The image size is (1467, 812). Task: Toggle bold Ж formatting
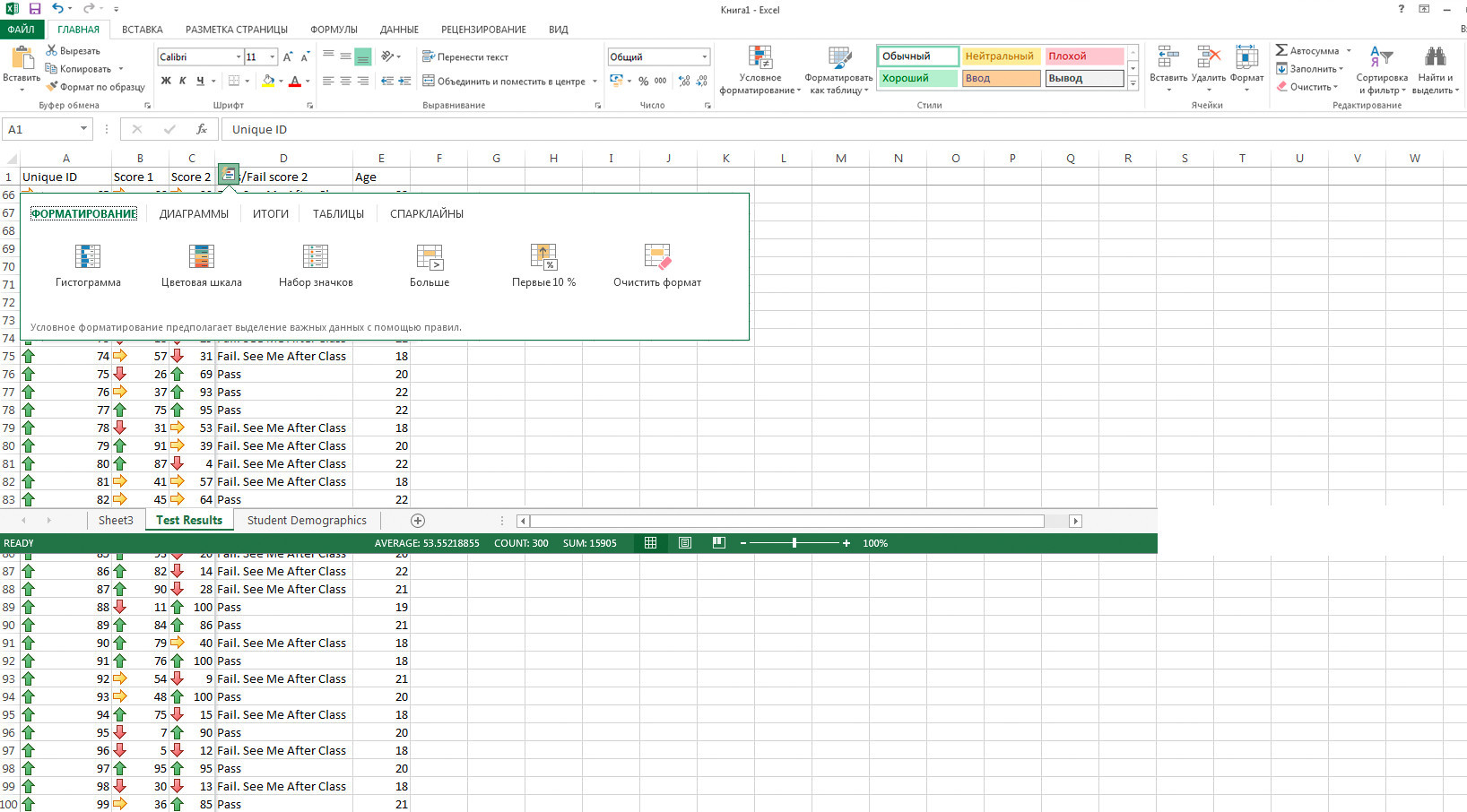click(166, 81)
